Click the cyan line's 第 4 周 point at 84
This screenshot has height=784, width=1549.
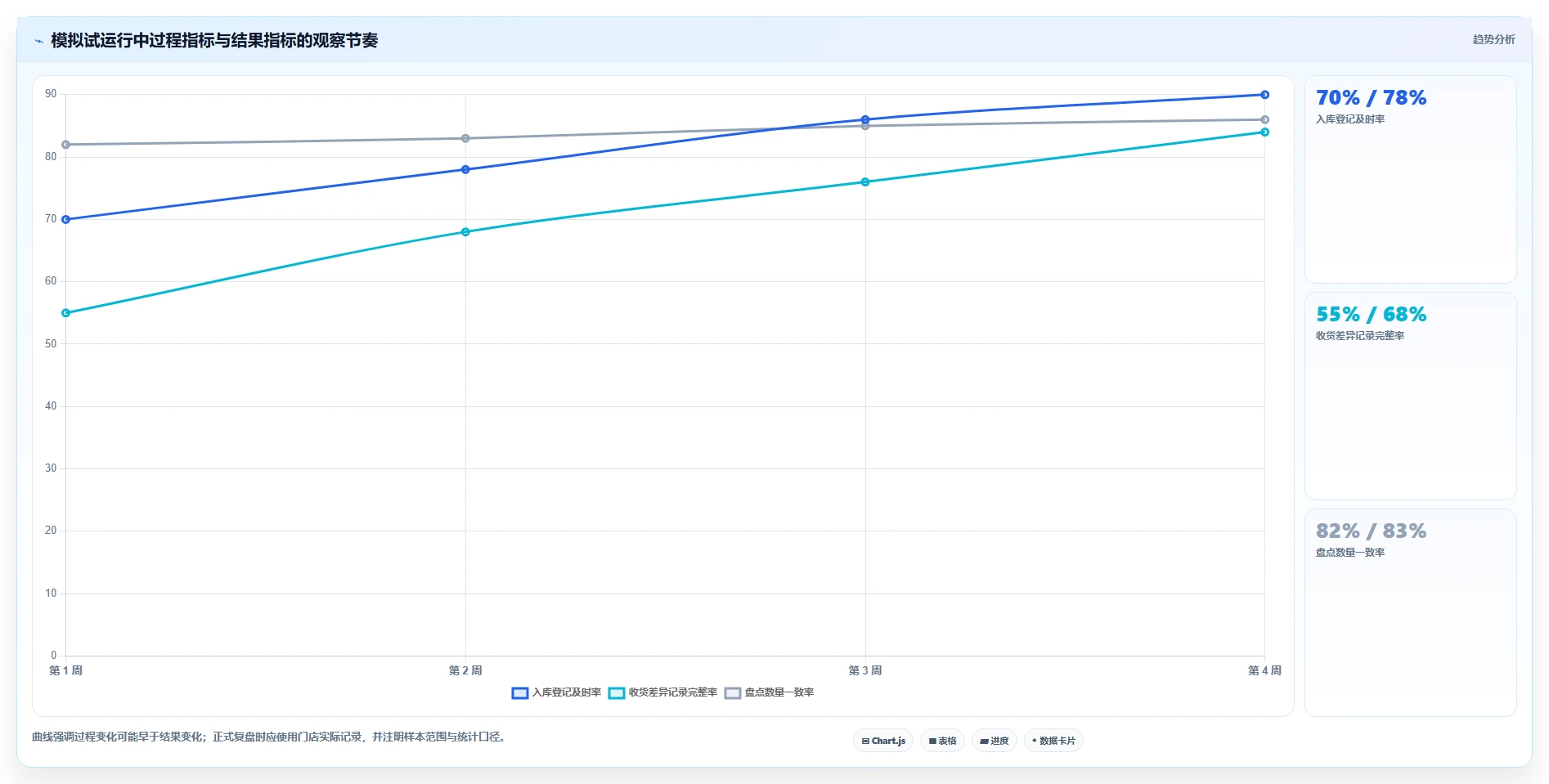pyautogui.click(x=1264, y=132)
